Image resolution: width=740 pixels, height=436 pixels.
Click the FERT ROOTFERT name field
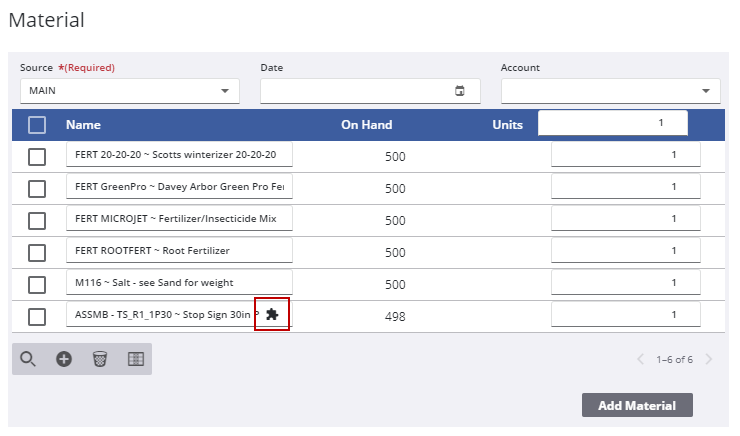[178, 251]
